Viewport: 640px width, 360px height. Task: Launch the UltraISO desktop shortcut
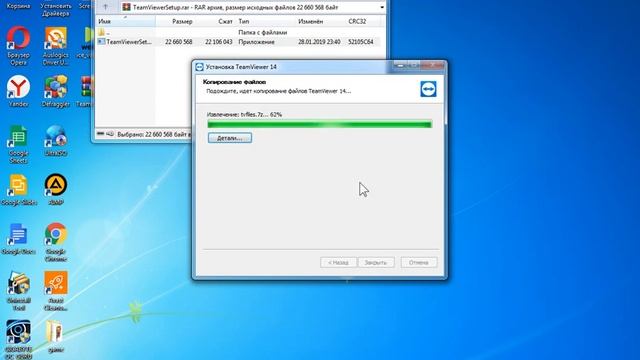tap(56, 141)
